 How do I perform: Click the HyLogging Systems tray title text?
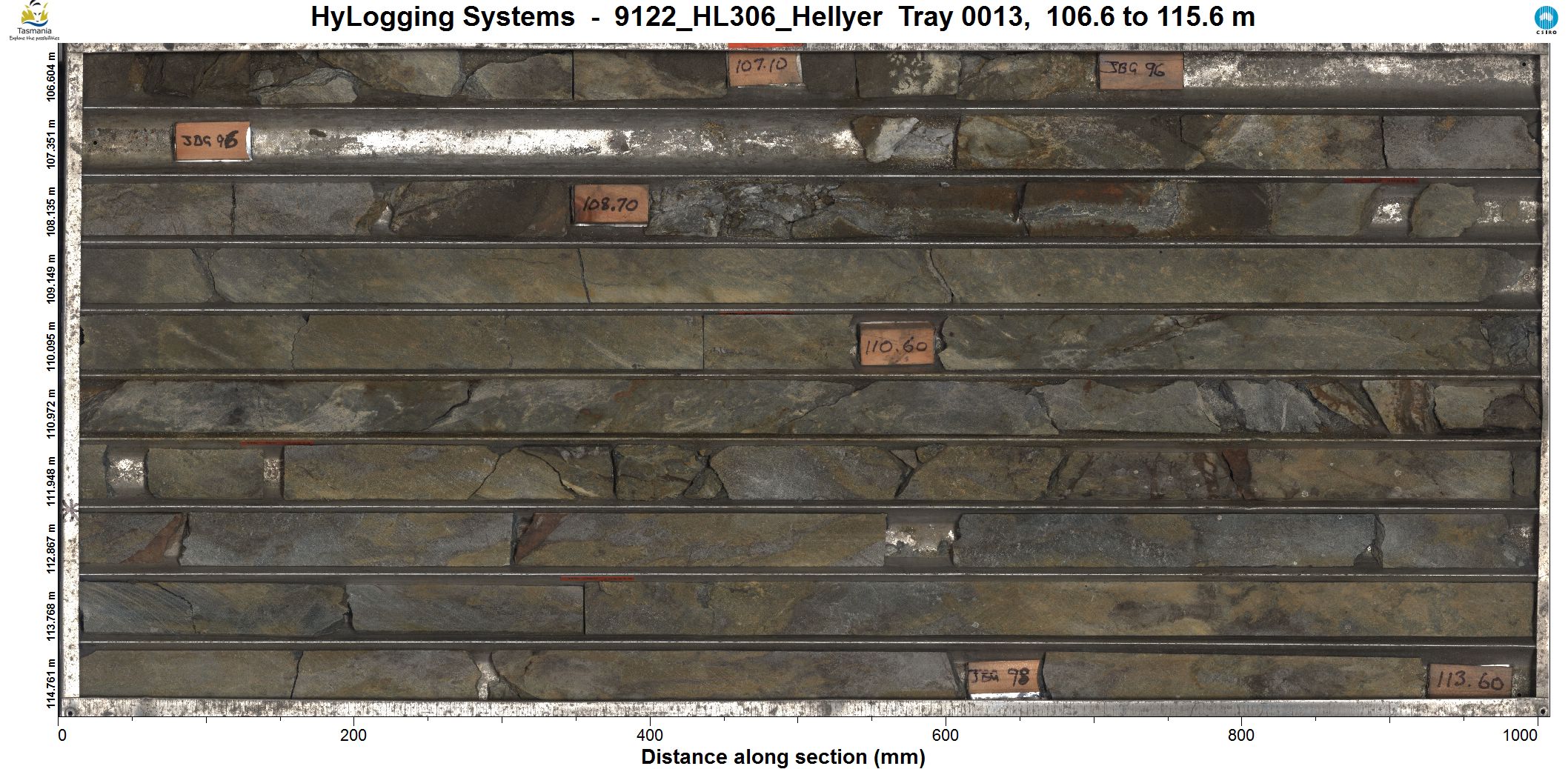[783, 16]
